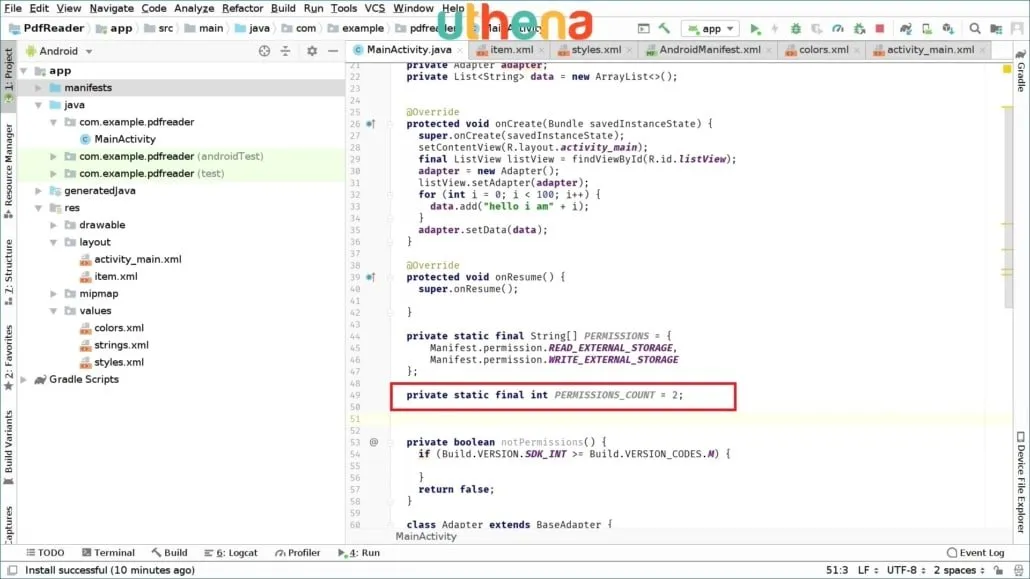Viewport: 1030px width, 579px height.
Task: Open the Refactor menu
Action: tap(242, 9)
